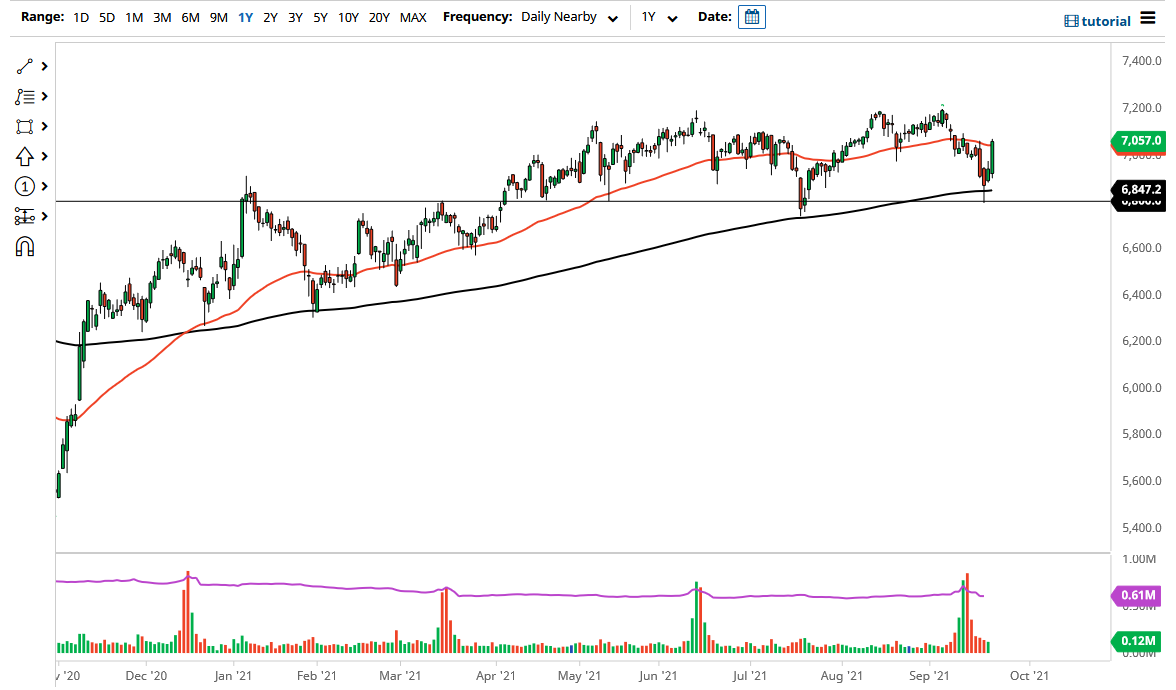This screenshot has width=1176, height=690.
Task: Open the Daily Nearby frequency dropdown
Action: pyautogui.click(x=565, y=17)
